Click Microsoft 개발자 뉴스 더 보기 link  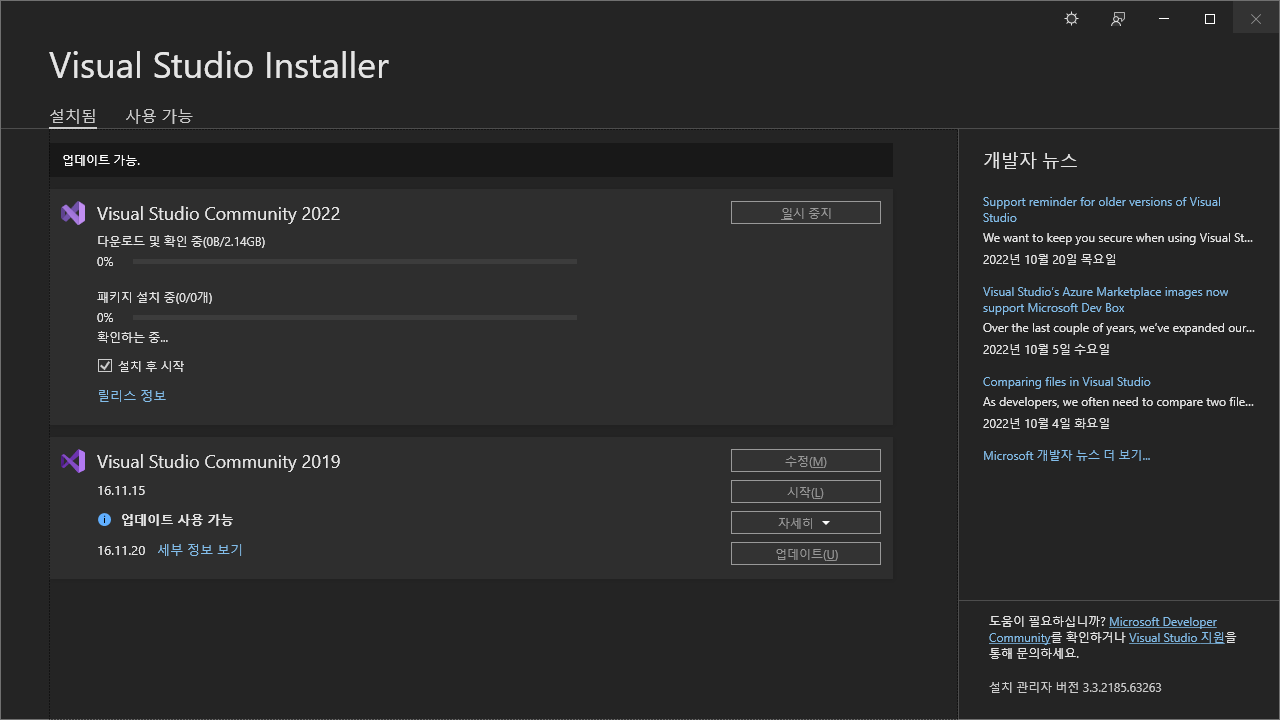[x=1066, y=456]
